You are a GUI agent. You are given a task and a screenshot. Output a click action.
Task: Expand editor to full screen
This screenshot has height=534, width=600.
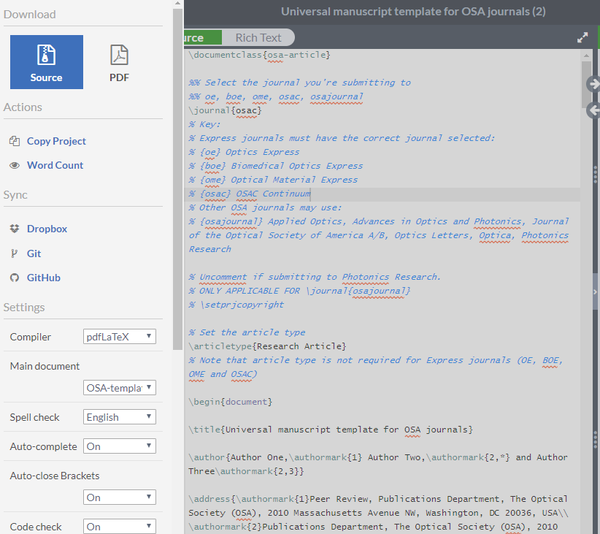coord(582,37)
